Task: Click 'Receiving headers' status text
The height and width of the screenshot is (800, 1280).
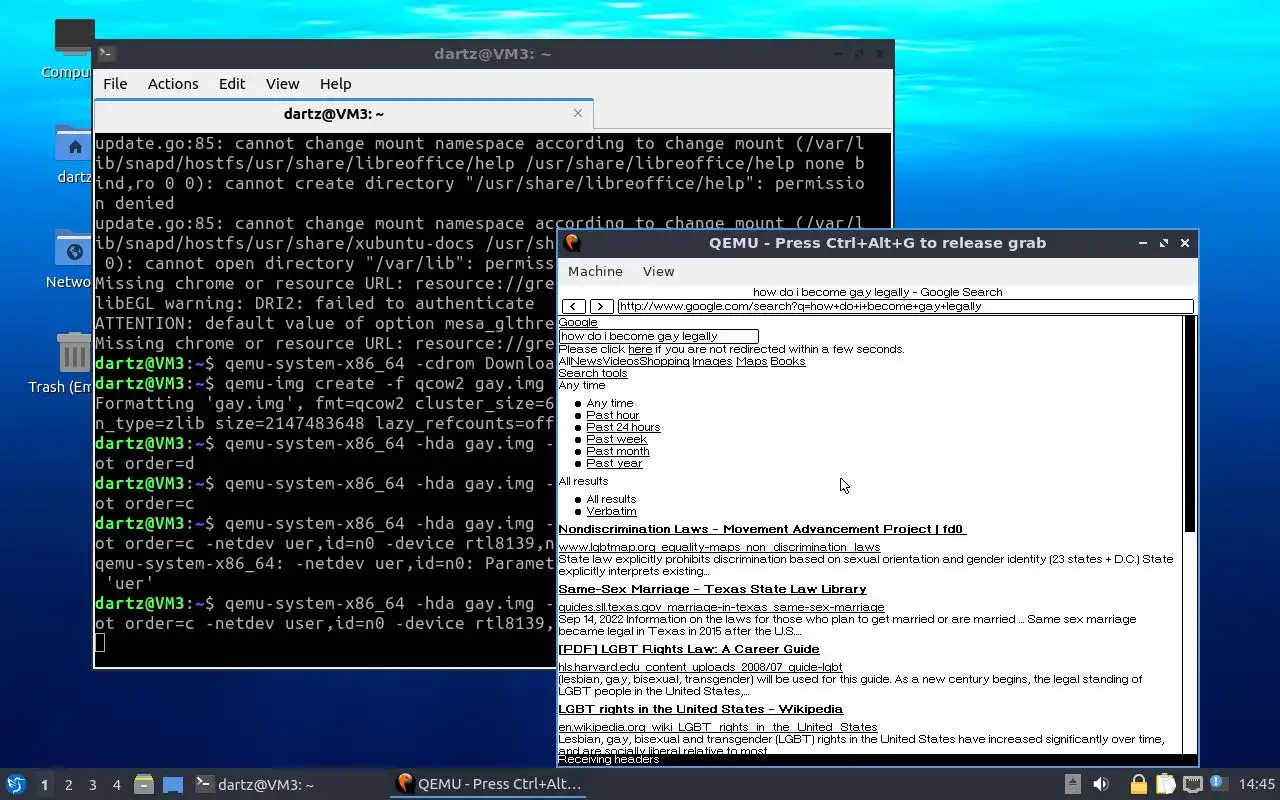Action: point(608,759)
